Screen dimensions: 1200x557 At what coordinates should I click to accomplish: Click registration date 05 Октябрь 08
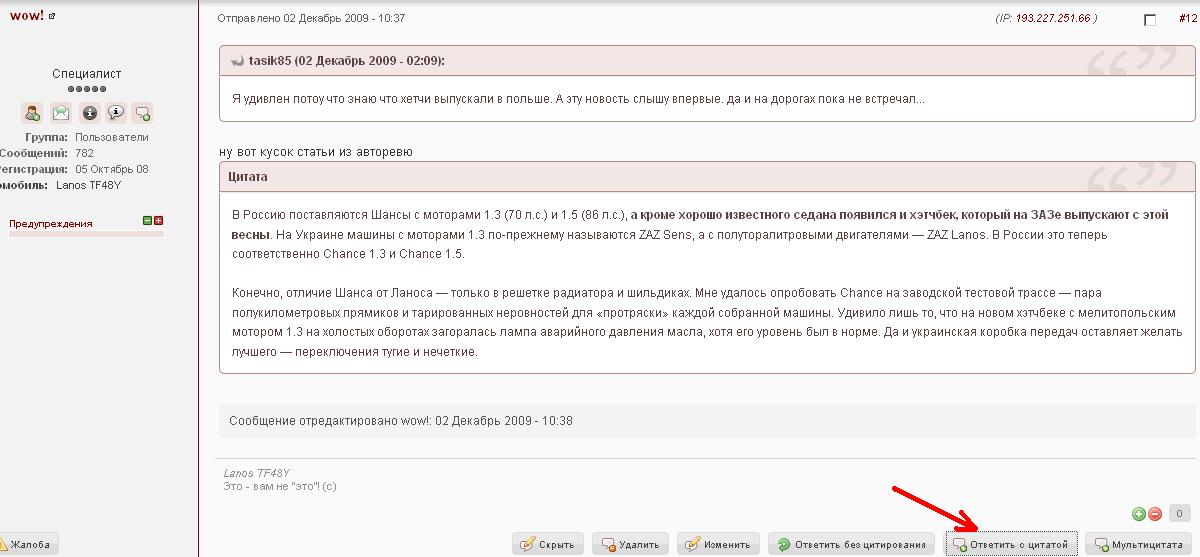(x=112, y=169)
